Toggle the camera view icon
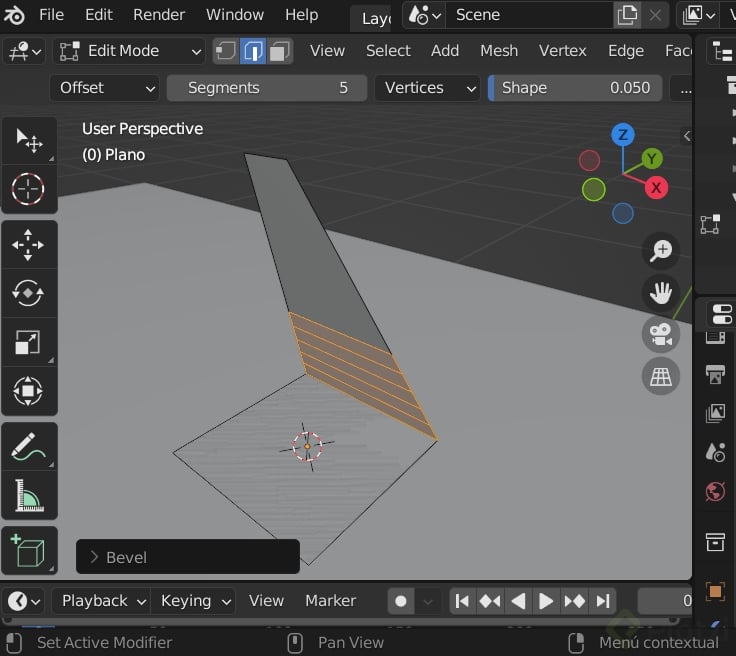736x656 pixels. 661,334
